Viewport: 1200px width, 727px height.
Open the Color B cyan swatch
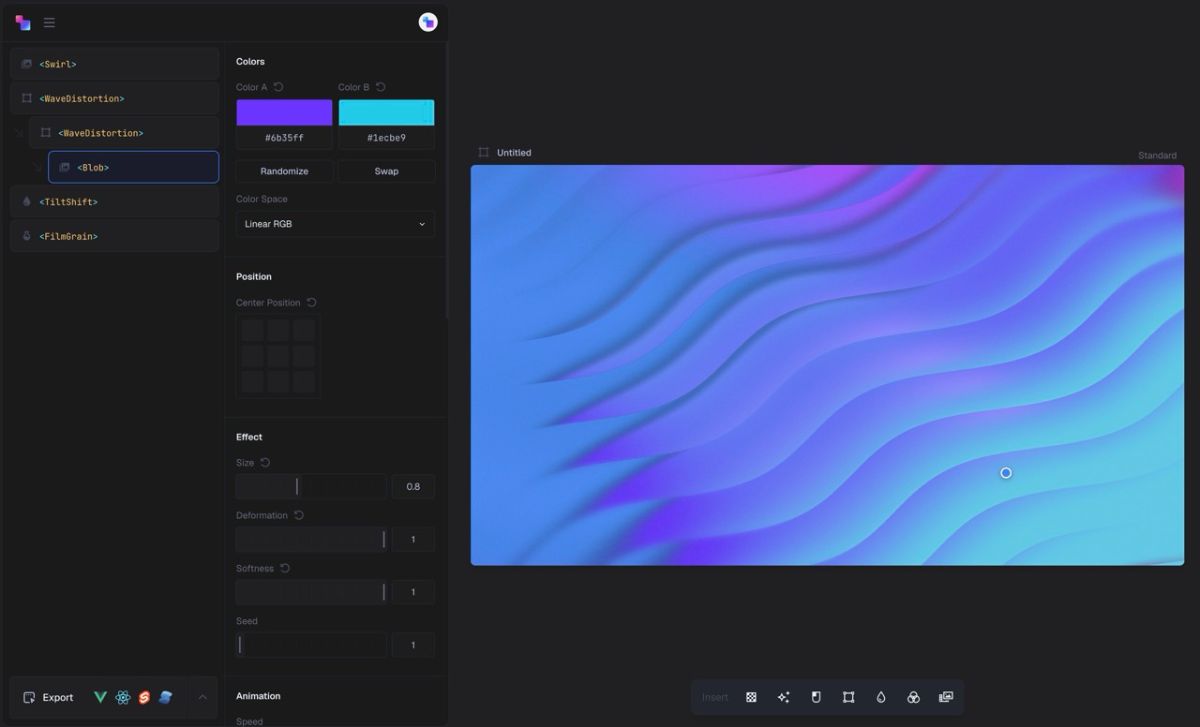(x=386, y=112)
